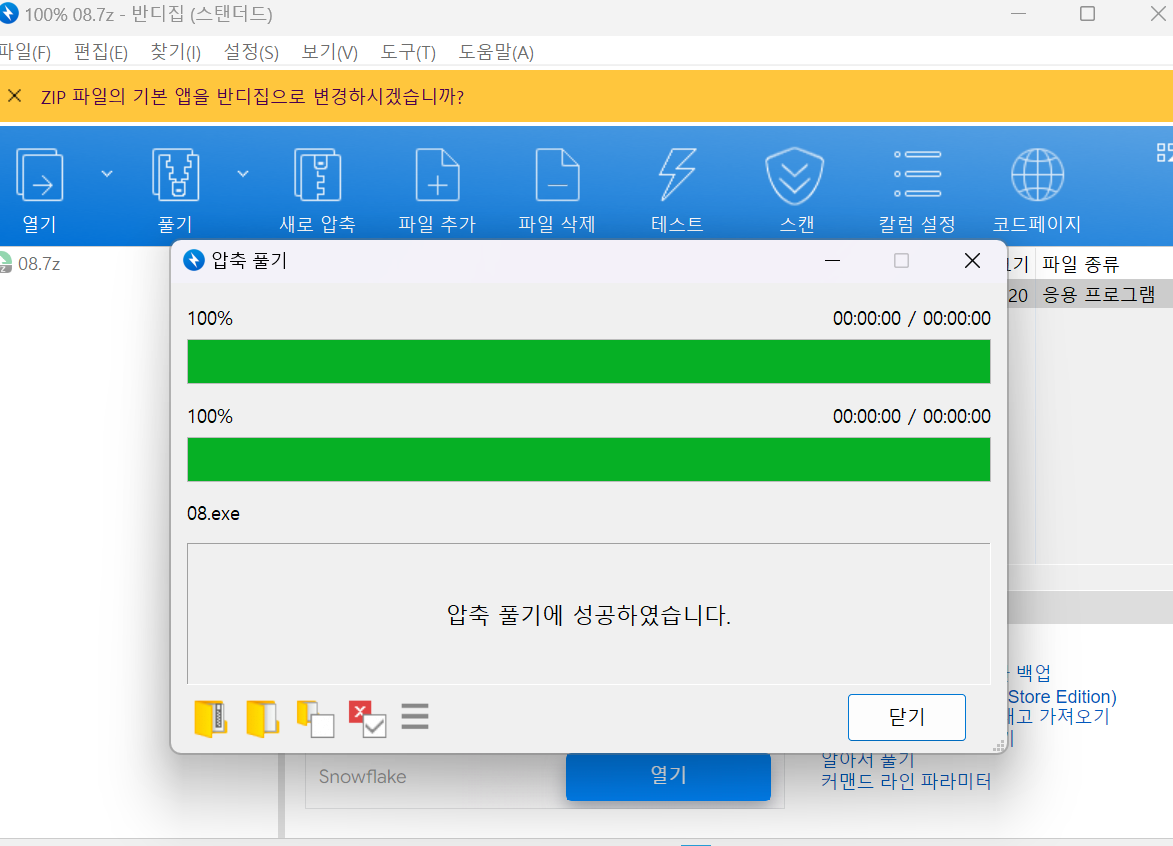Click the 열기 (Open) toolbar icon

click(40, 176)
